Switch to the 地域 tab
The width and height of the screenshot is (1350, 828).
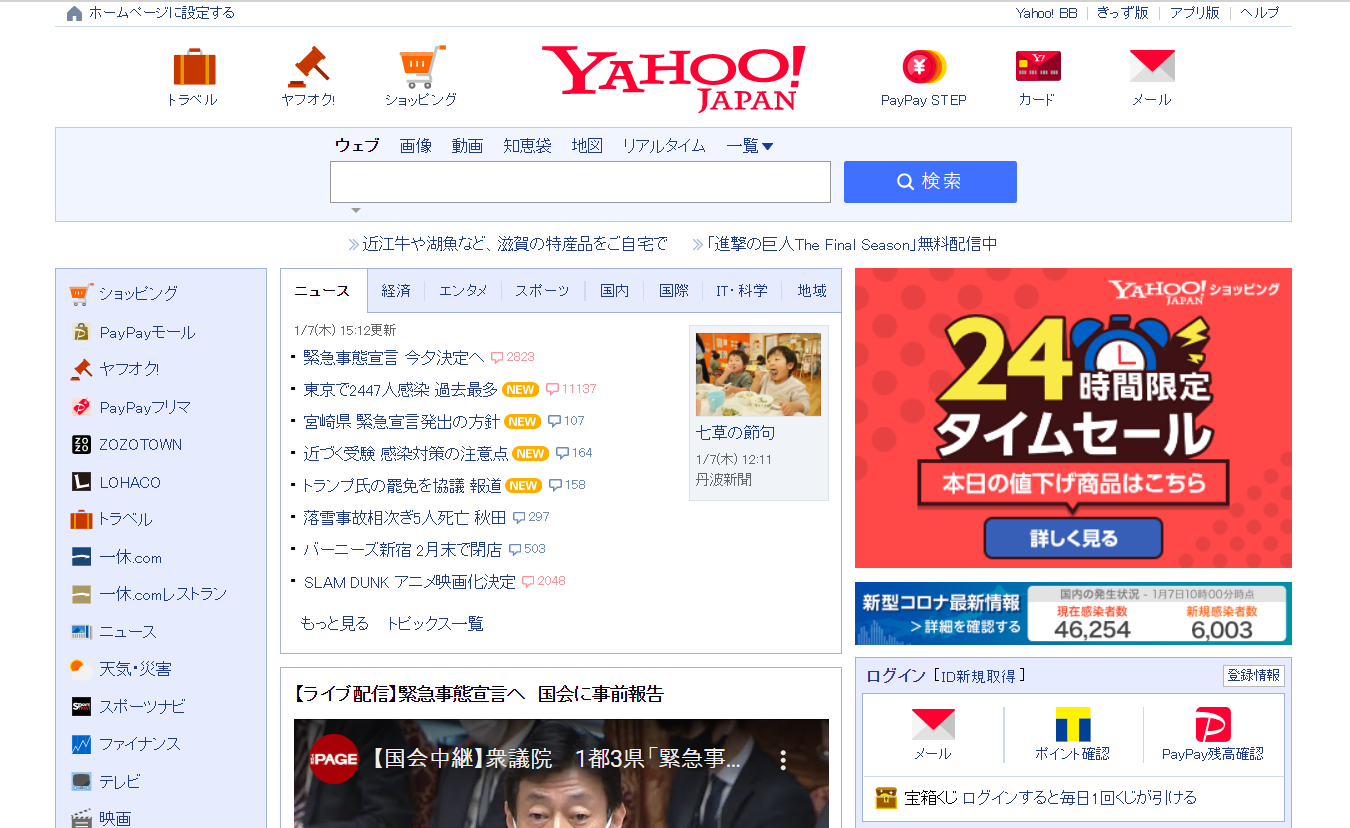[x=812, y=291]
